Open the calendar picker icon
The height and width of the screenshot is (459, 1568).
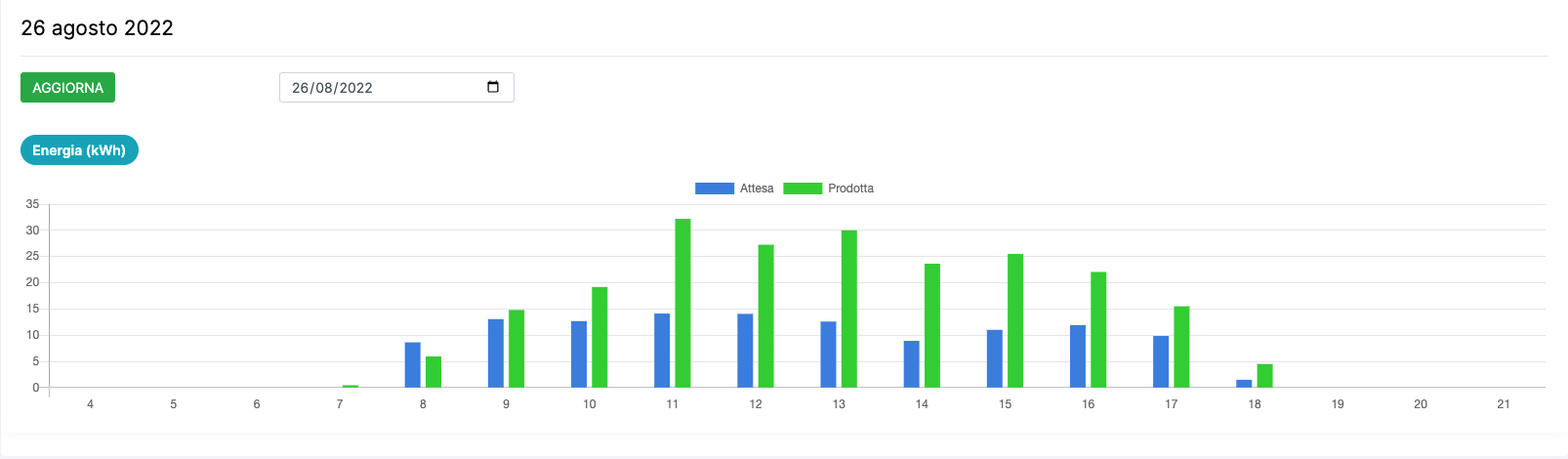pos(493,87)
